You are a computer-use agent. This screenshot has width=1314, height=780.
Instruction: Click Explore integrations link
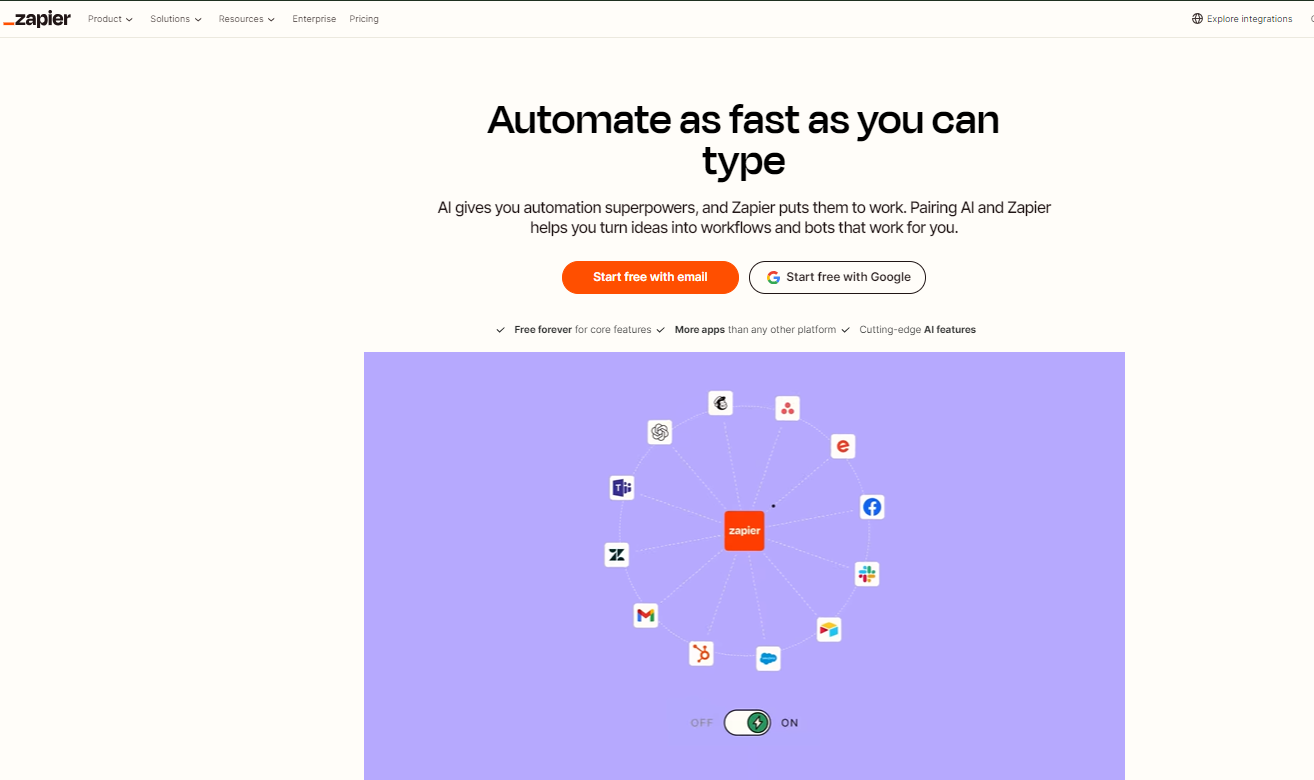tap(1249, 19)
